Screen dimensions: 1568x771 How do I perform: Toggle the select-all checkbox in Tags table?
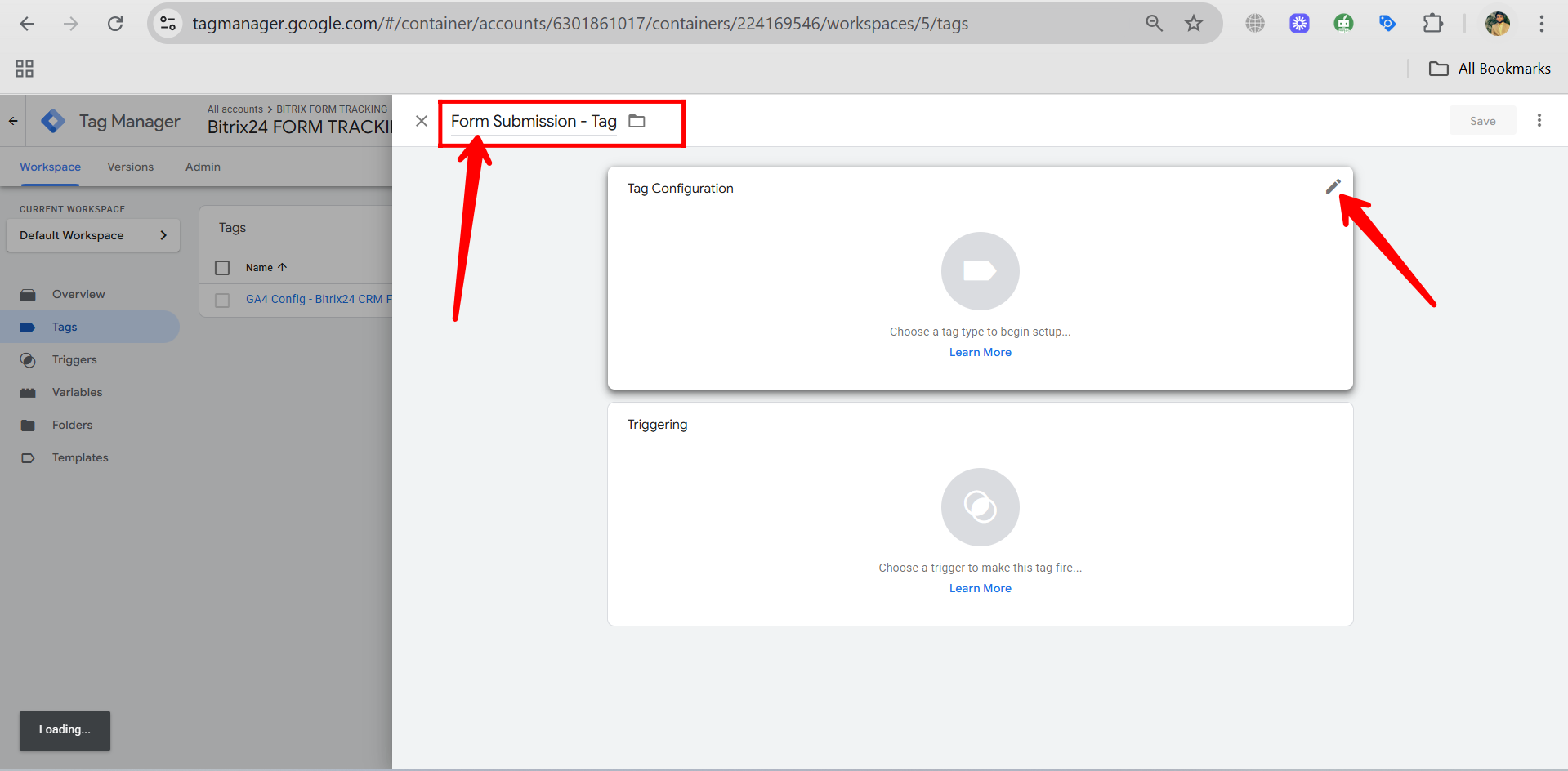222,268
